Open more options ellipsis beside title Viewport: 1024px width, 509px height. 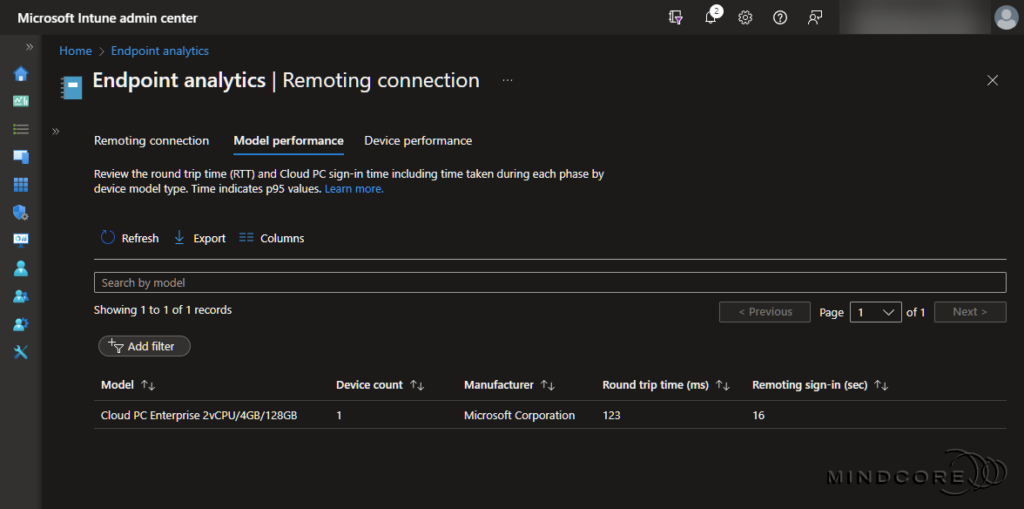(507, 80)
